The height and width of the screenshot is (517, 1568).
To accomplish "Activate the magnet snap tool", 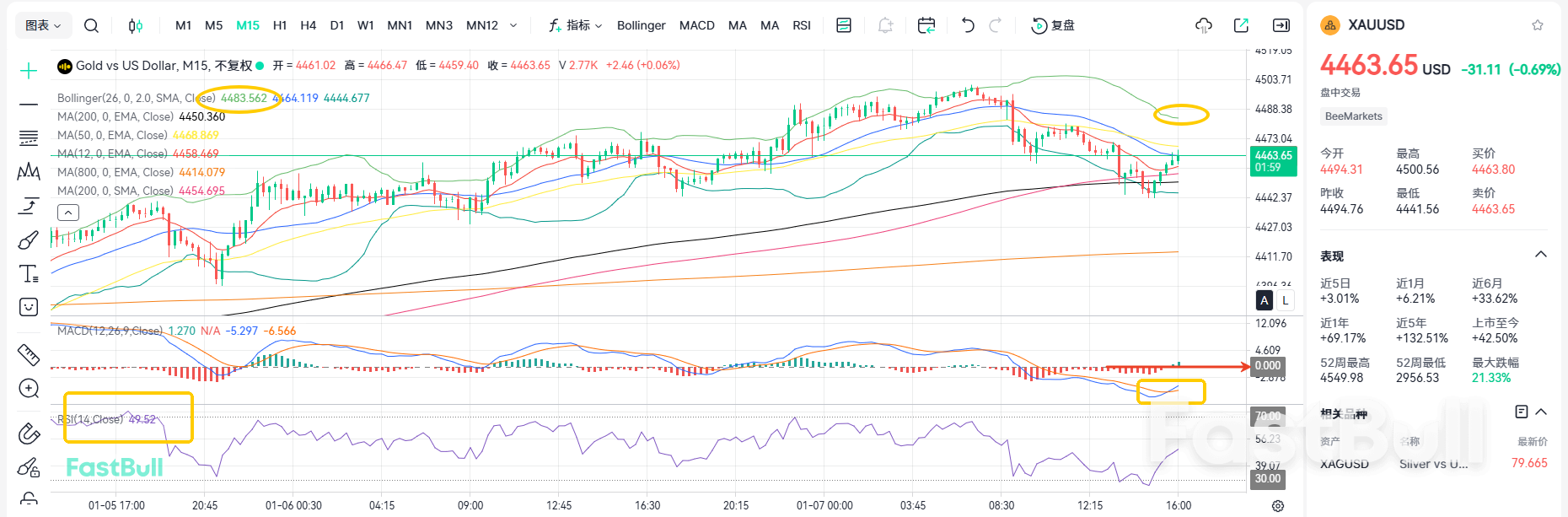I will pyautogui.click(x=29, y=434).
